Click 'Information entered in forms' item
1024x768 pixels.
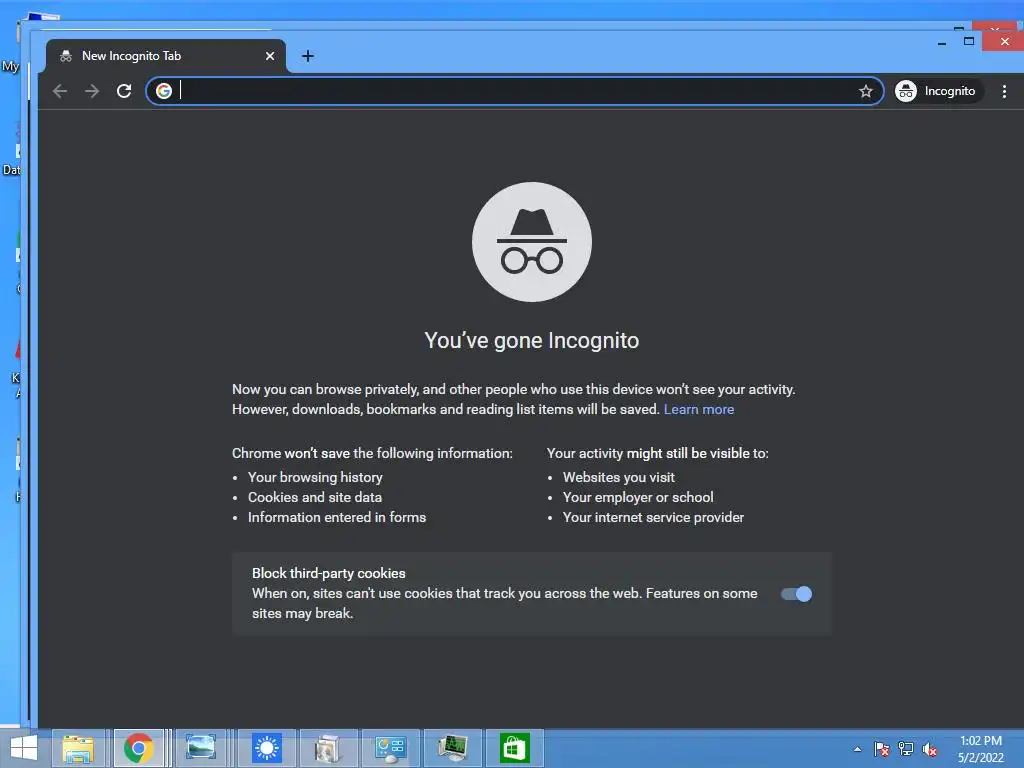[x=337, y=517]
